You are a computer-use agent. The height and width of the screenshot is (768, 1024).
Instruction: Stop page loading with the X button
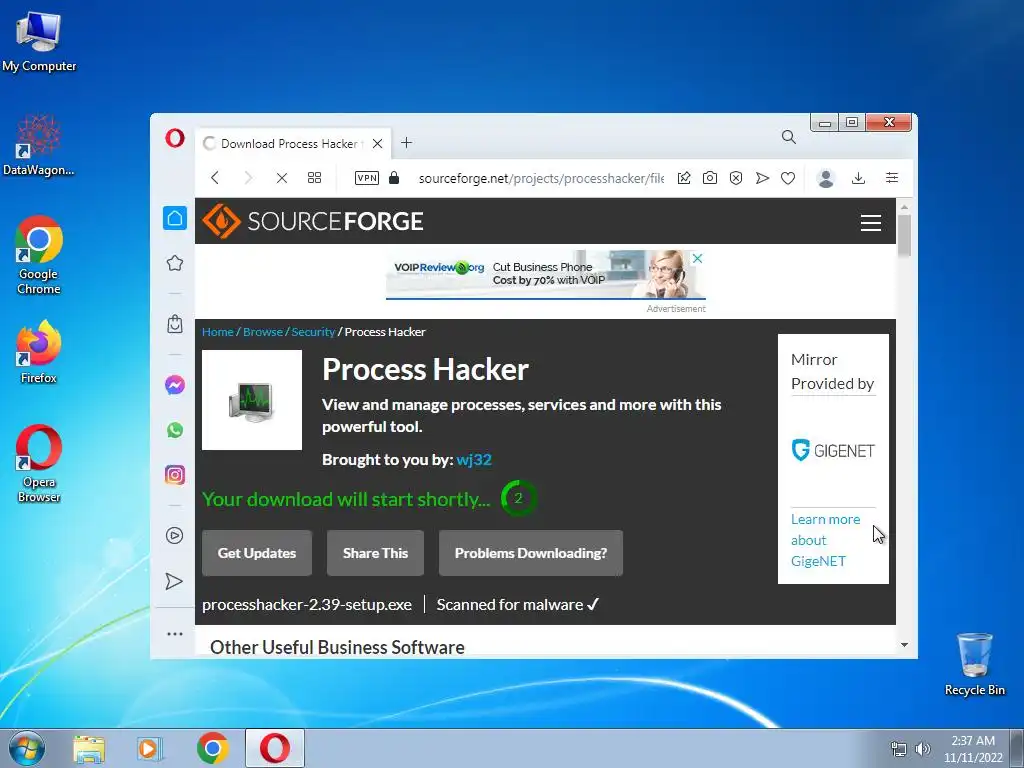[281, 178]
